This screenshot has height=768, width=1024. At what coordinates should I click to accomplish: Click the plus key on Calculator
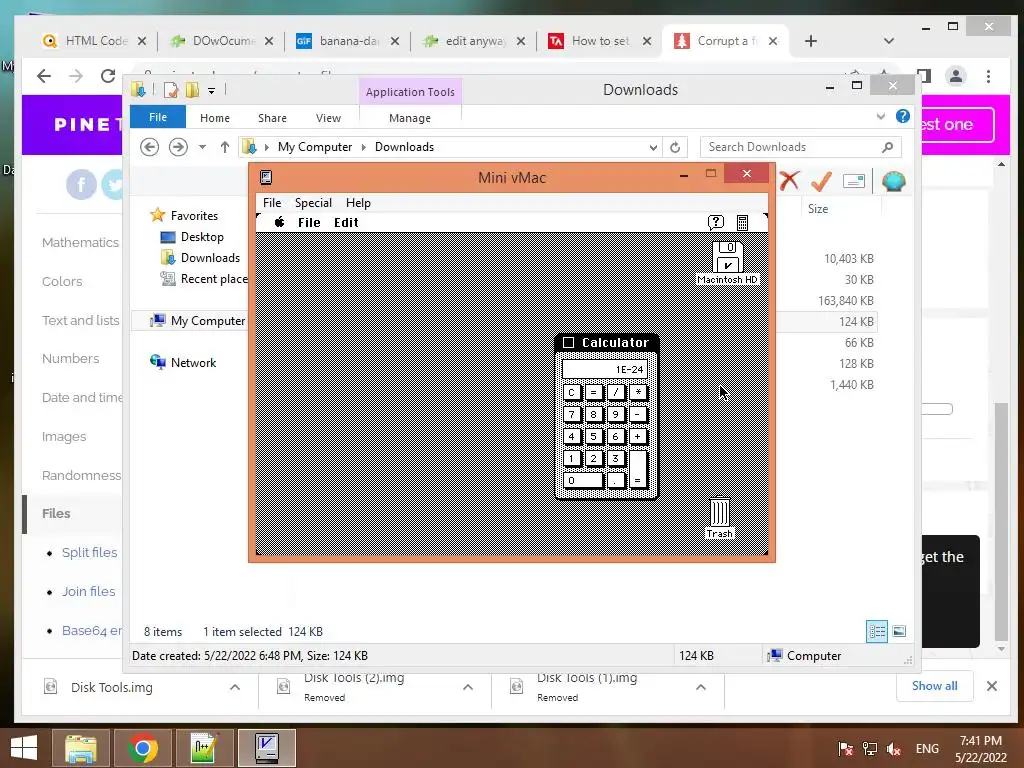[x=638, y=436]
